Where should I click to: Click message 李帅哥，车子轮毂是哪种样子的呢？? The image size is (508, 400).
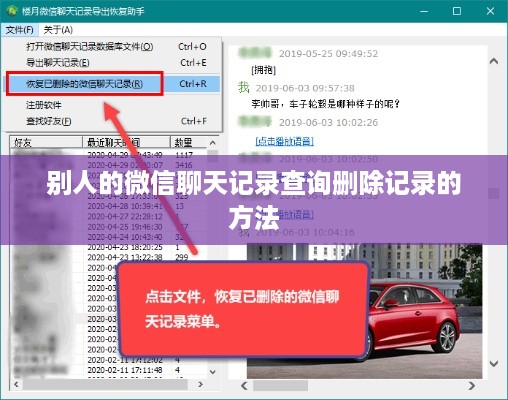325,104
